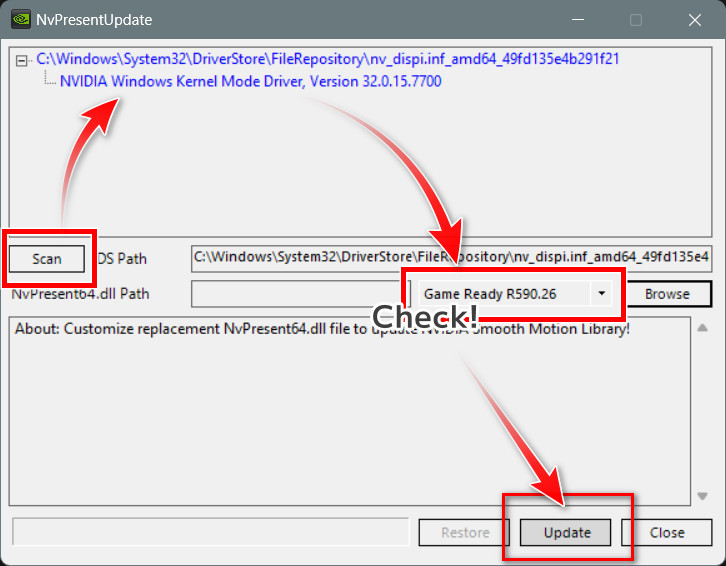The width and height of the screenshot is (726, 566).
Task: Click the NvPresent64.dll Path input field
Action: (x=300, y=294)
